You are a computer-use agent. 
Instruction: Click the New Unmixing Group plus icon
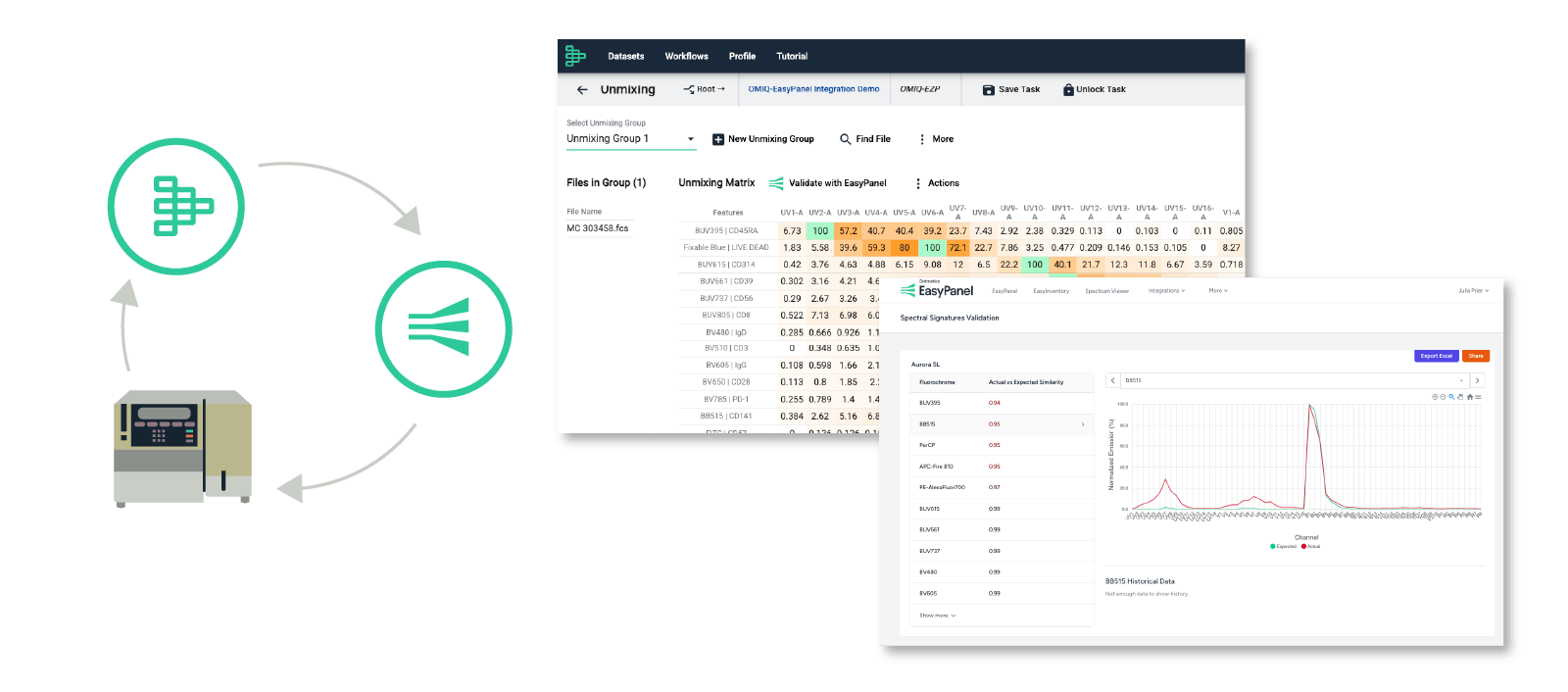[x=718, y=139]
